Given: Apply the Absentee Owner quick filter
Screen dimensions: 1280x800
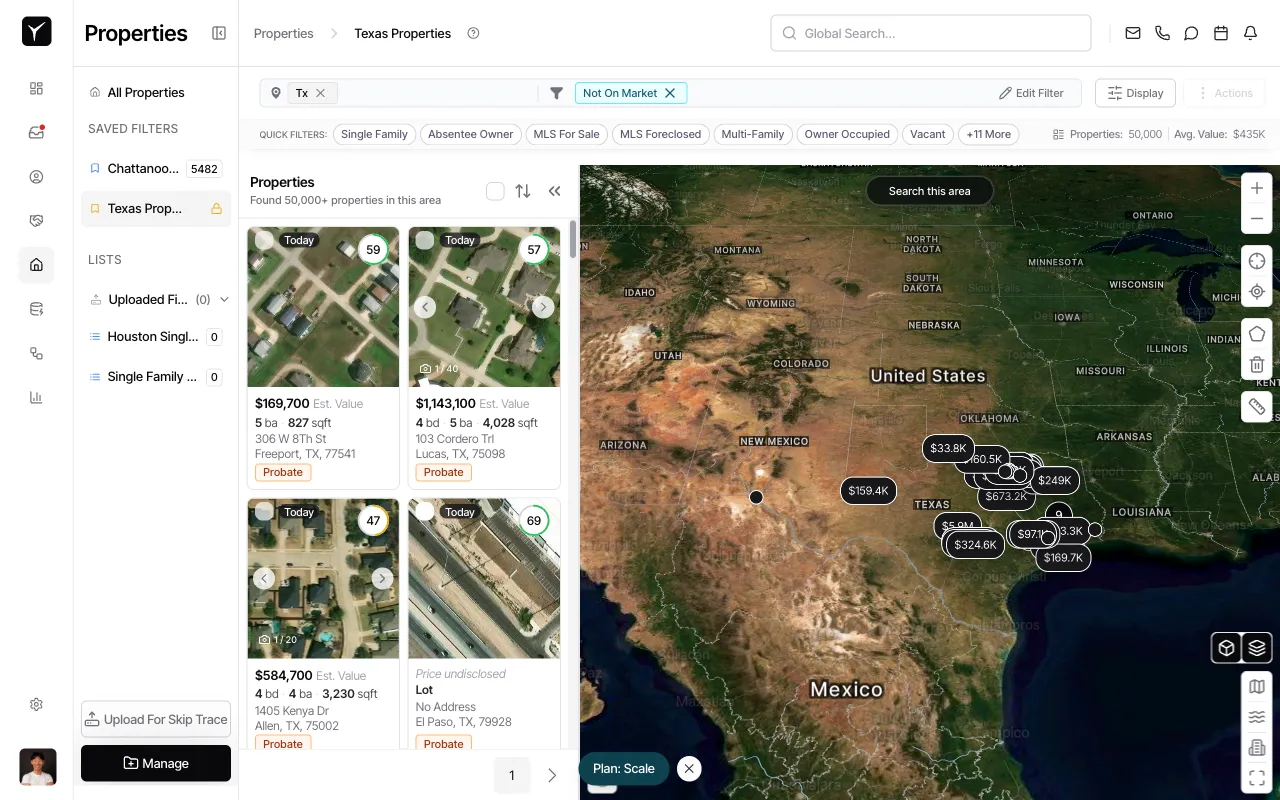Looking at the screenshot, I should [470, 134].
